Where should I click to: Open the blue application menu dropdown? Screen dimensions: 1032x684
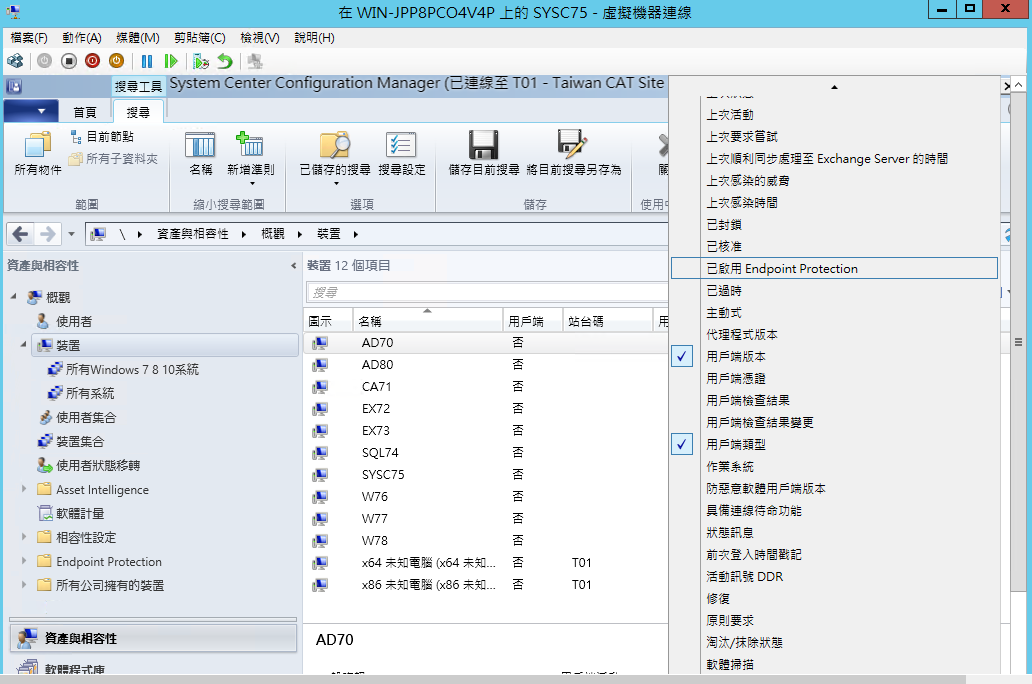coord(31,111)
